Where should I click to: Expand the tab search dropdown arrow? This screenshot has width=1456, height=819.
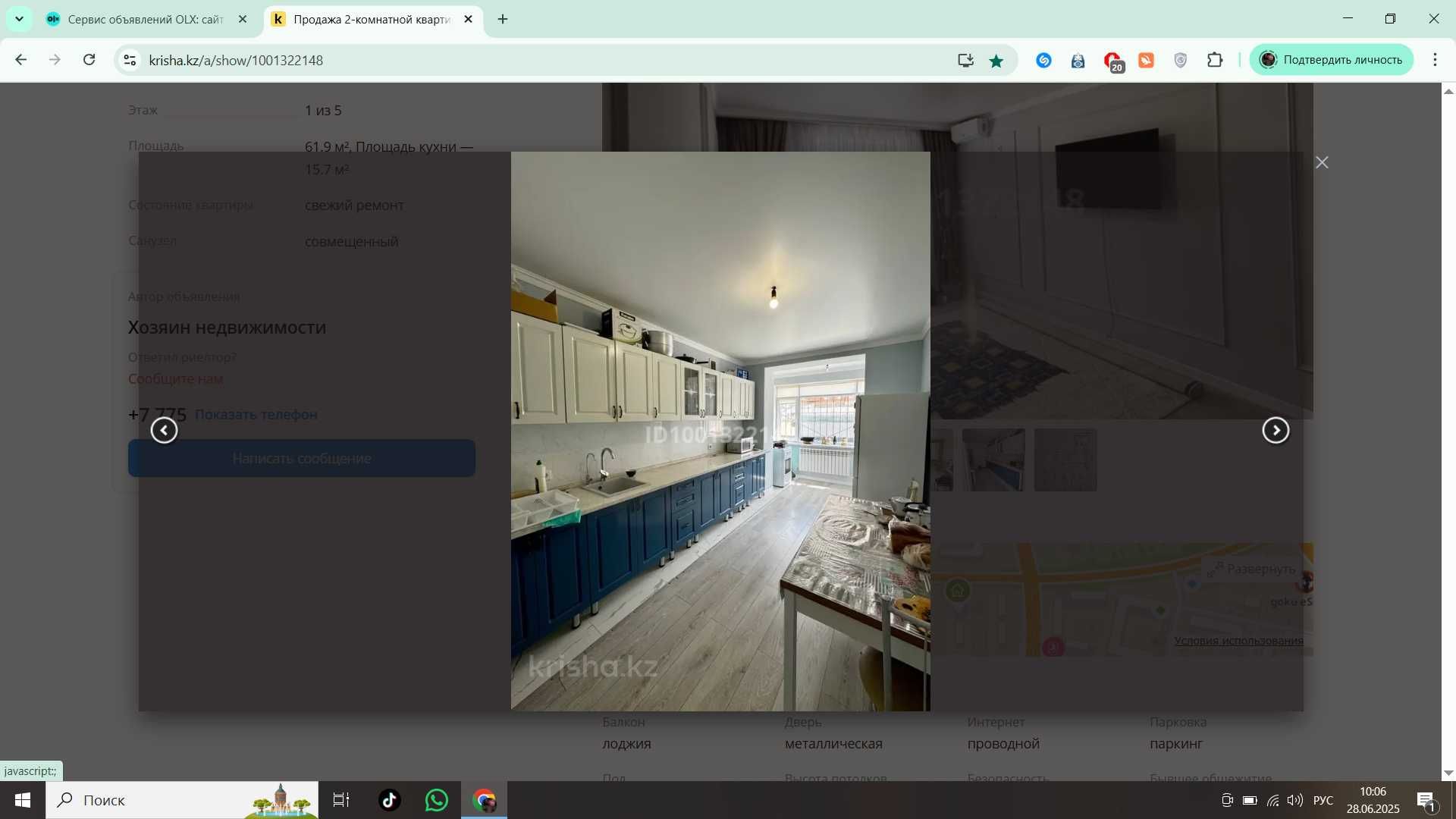[x=19, y=19]
